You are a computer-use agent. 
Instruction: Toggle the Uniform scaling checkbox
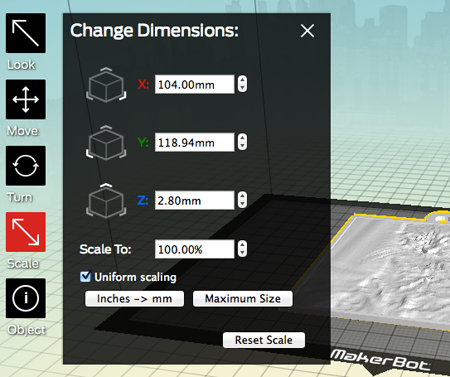pos(85,276)
